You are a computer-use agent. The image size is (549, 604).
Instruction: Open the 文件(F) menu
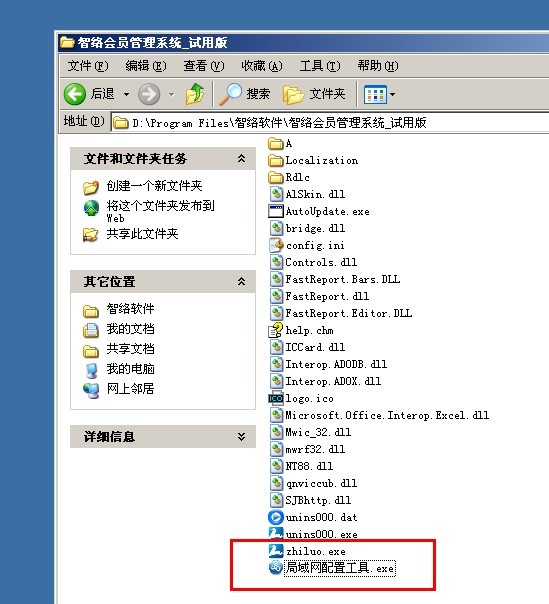[88, 66]
